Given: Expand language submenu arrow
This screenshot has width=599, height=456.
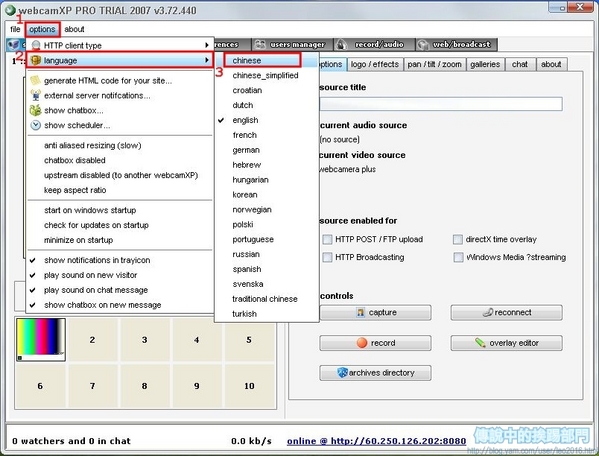Looking at the screenshot, I should click(207, 60).
